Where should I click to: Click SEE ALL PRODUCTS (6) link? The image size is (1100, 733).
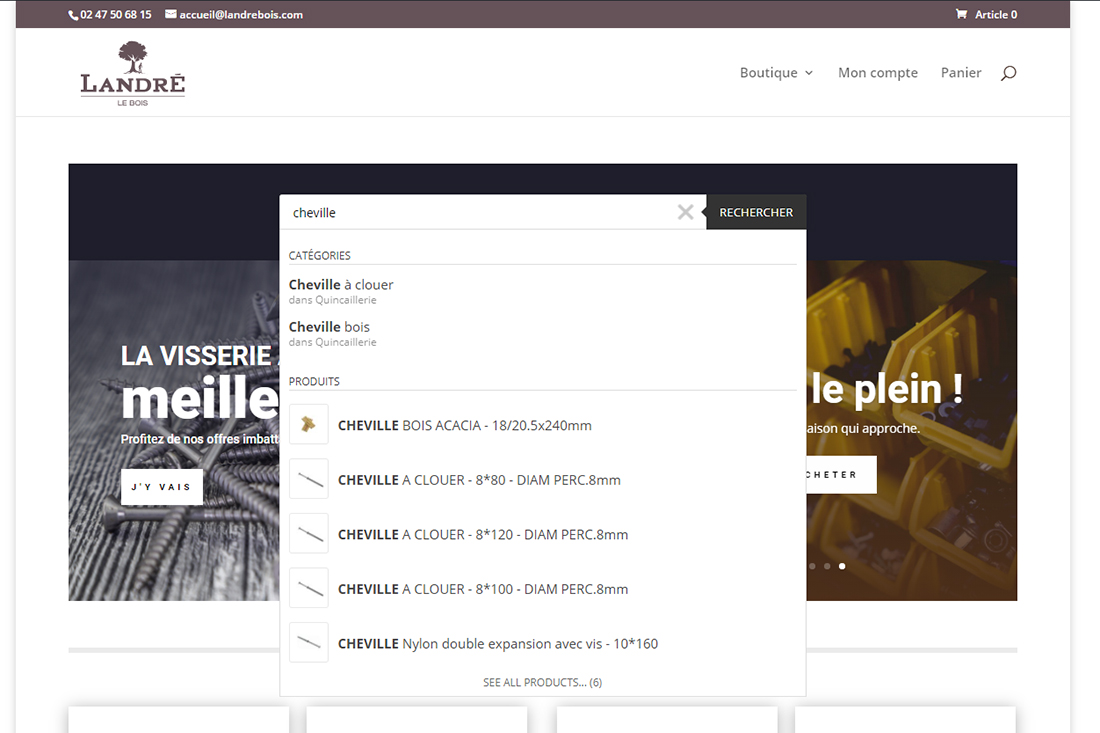(x=542, y=682)
